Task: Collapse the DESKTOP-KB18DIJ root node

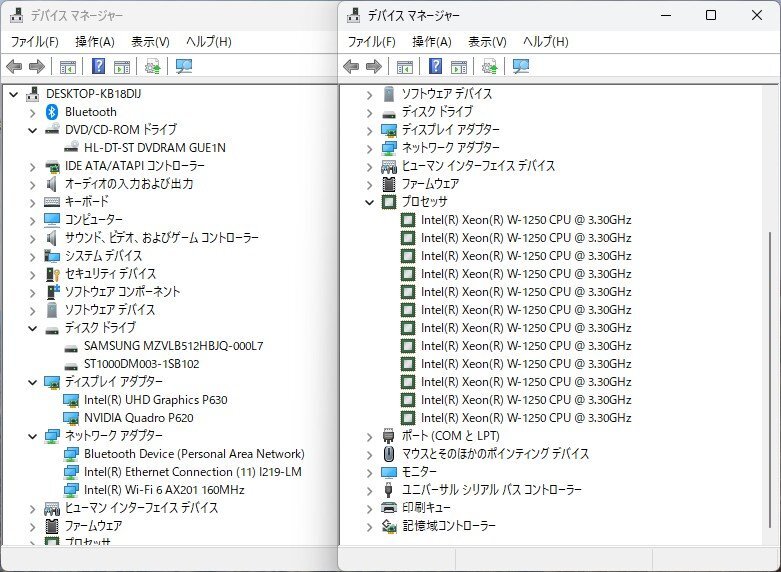Action: pyautogui.click(x=14, y=94)
